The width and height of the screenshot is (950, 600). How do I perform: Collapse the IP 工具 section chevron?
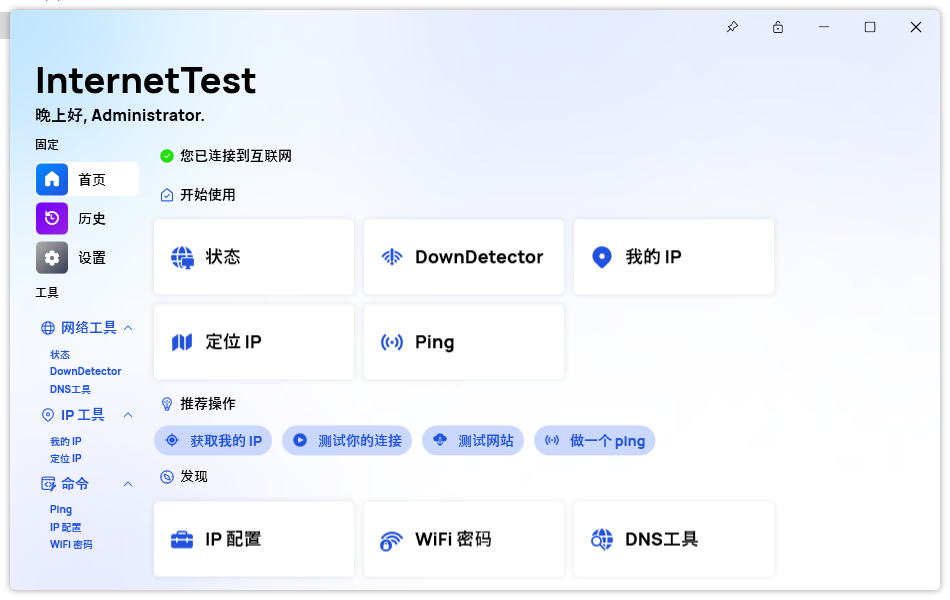[x=128, y=415]
